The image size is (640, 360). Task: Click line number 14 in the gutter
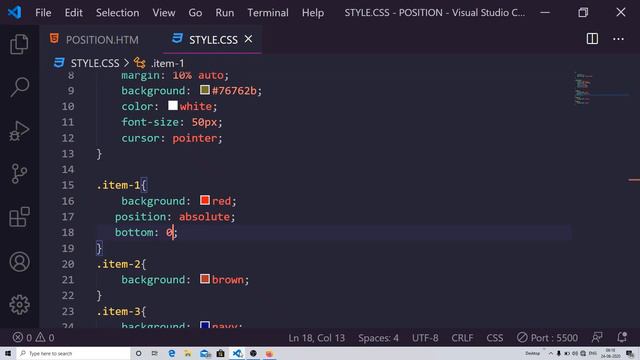pos(68,169)
